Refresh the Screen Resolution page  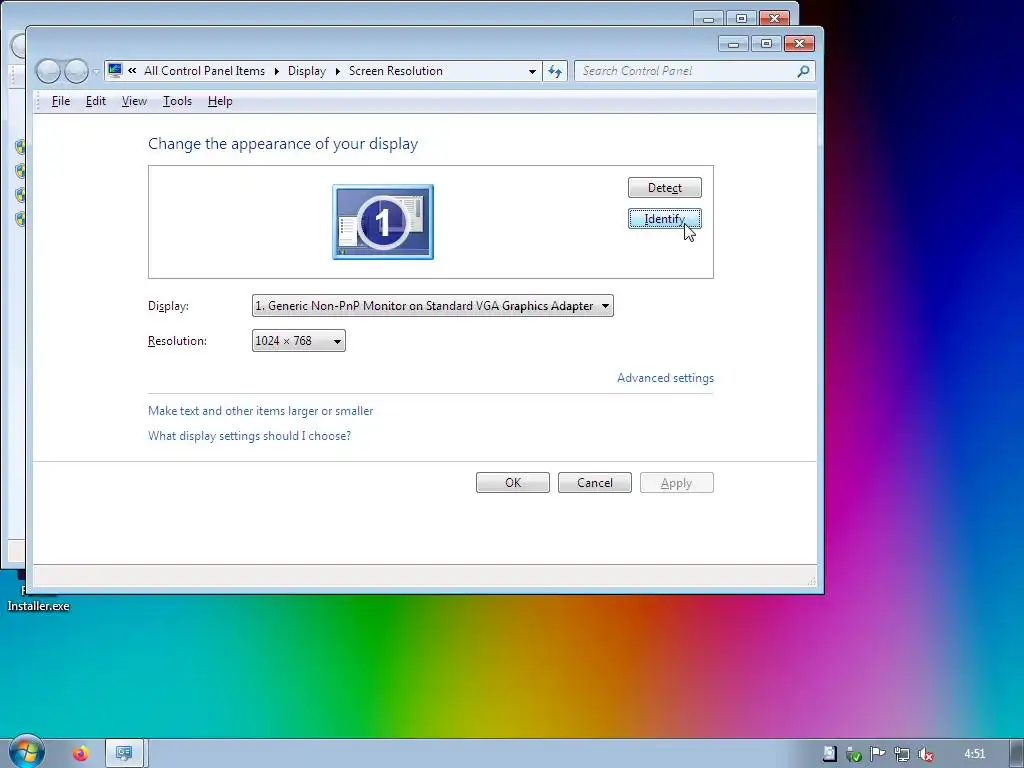554,71
